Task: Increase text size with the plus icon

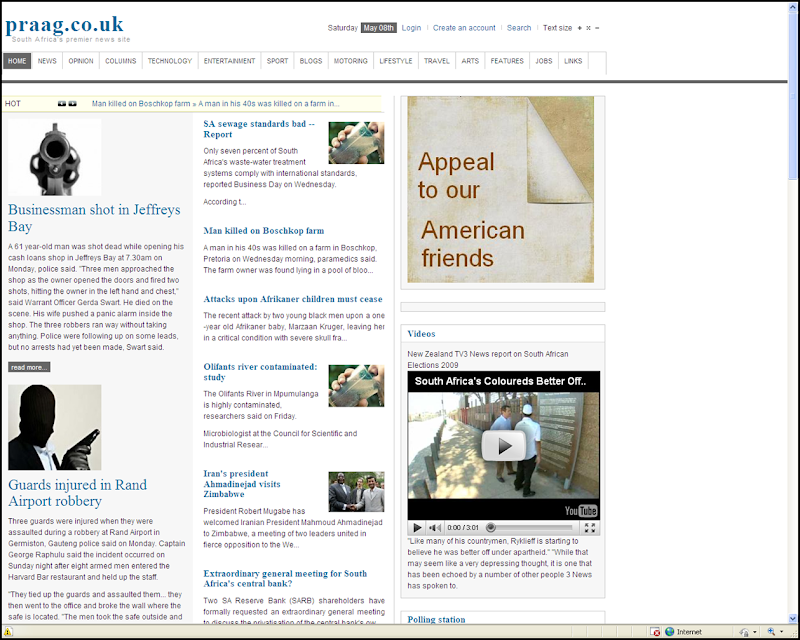Action: pos(580,28)
